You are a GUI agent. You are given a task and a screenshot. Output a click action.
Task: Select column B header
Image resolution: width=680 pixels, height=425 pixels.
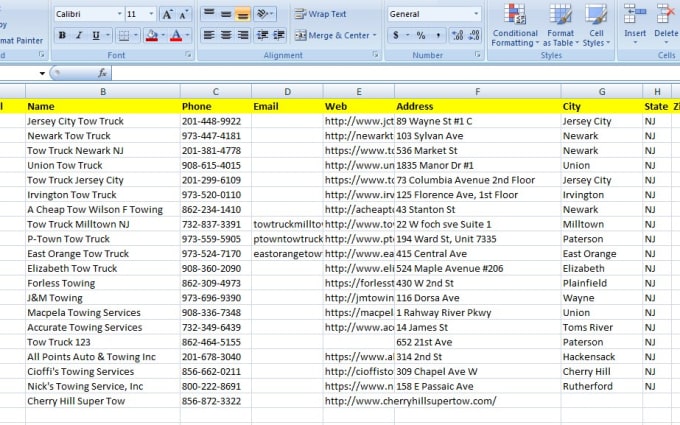tap(103, 92)
